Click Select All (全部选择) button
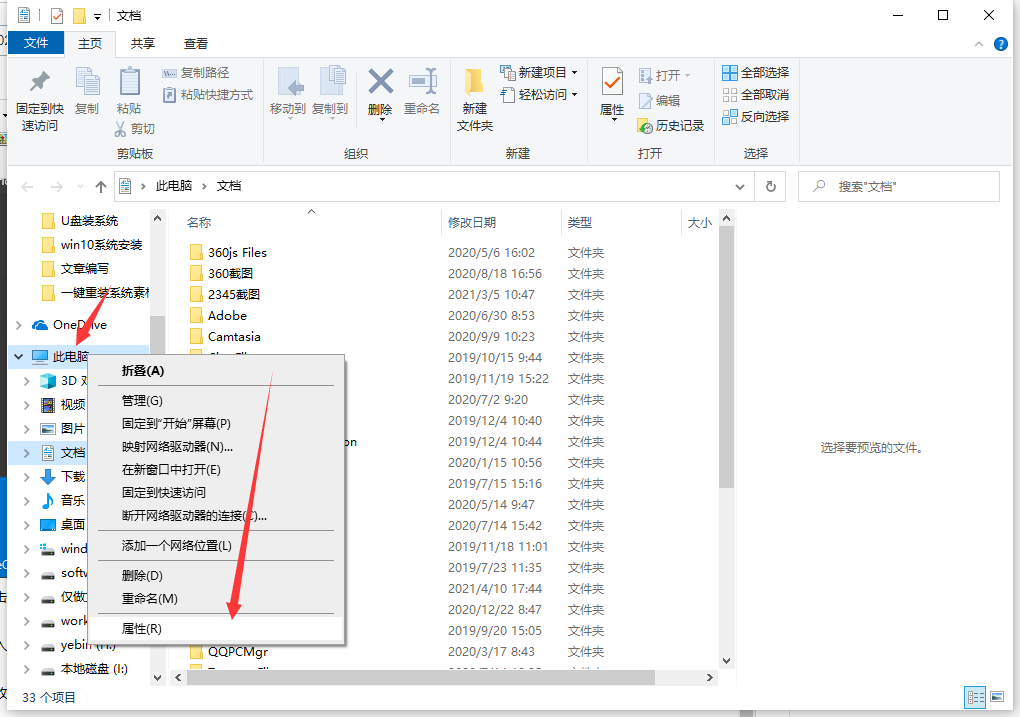1020x717 pixels. (x=756, y=72)
